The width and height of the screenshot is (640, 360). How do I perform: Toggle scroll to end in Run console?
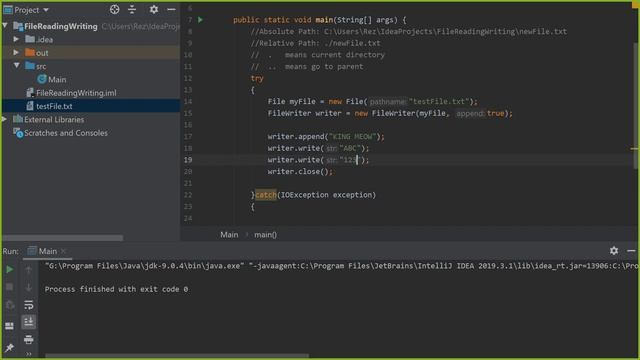pyautogui.click(x=29, y=322)
